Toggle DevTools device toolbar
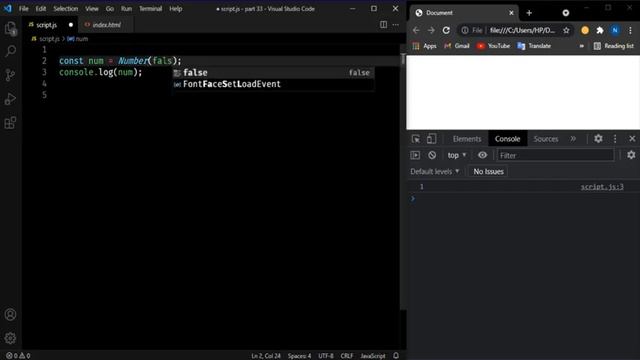Viewport: 640px width, 360px height. [431, 139]
